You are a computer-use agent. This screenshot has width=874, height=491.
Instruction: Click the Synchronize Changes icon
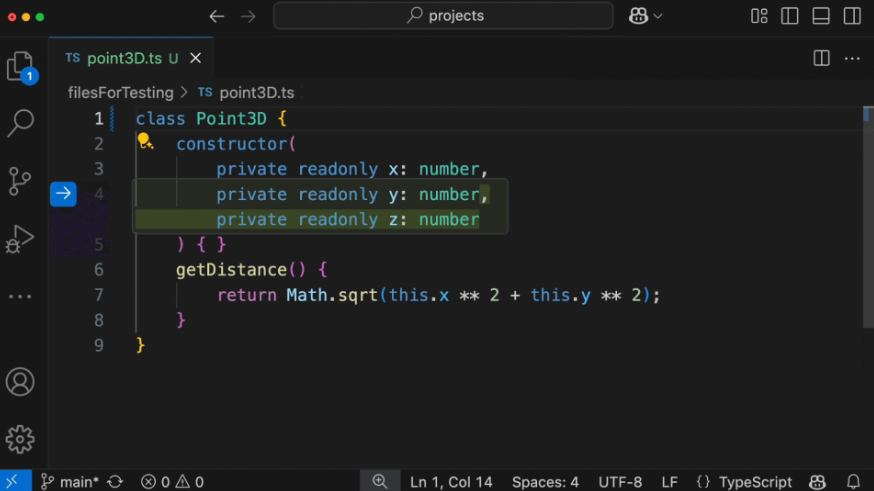115,482
